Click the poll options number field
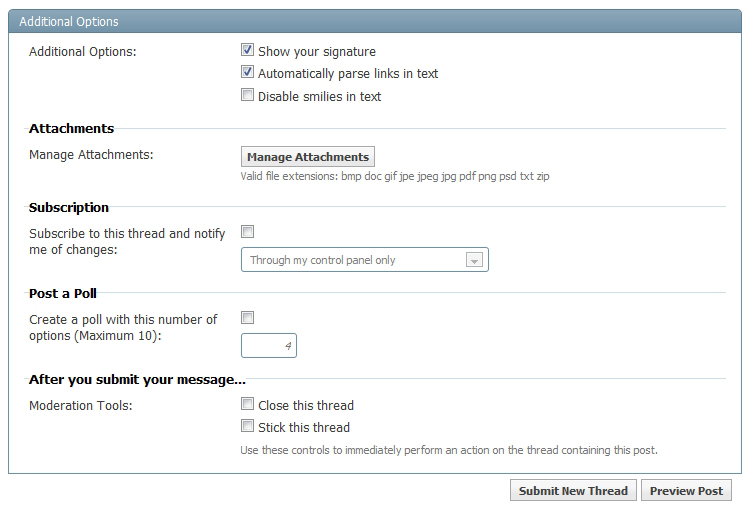754x516 pixels. (269, 346)
